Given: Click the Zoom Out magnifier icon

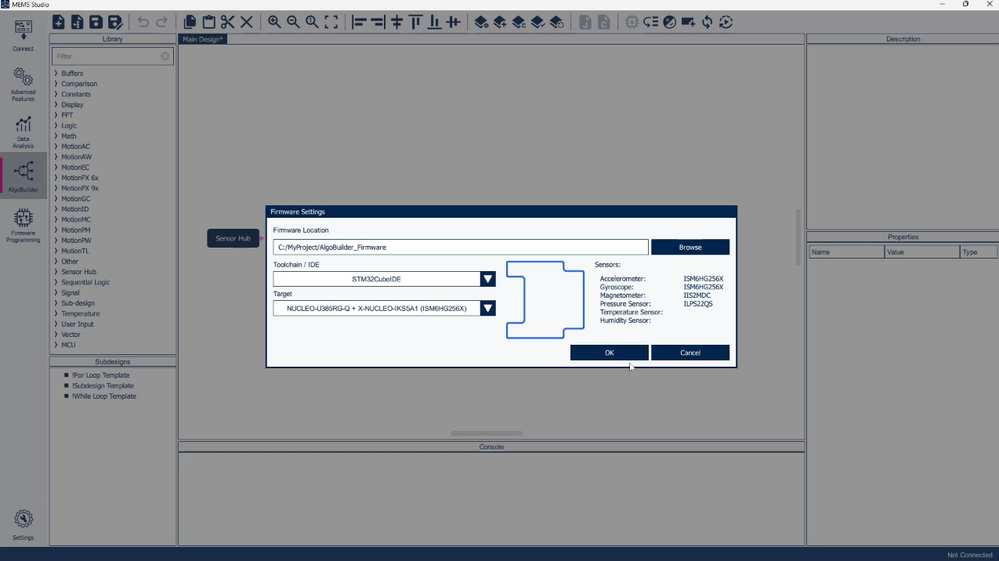Looking at the screenshot, I should click(293, 22).
